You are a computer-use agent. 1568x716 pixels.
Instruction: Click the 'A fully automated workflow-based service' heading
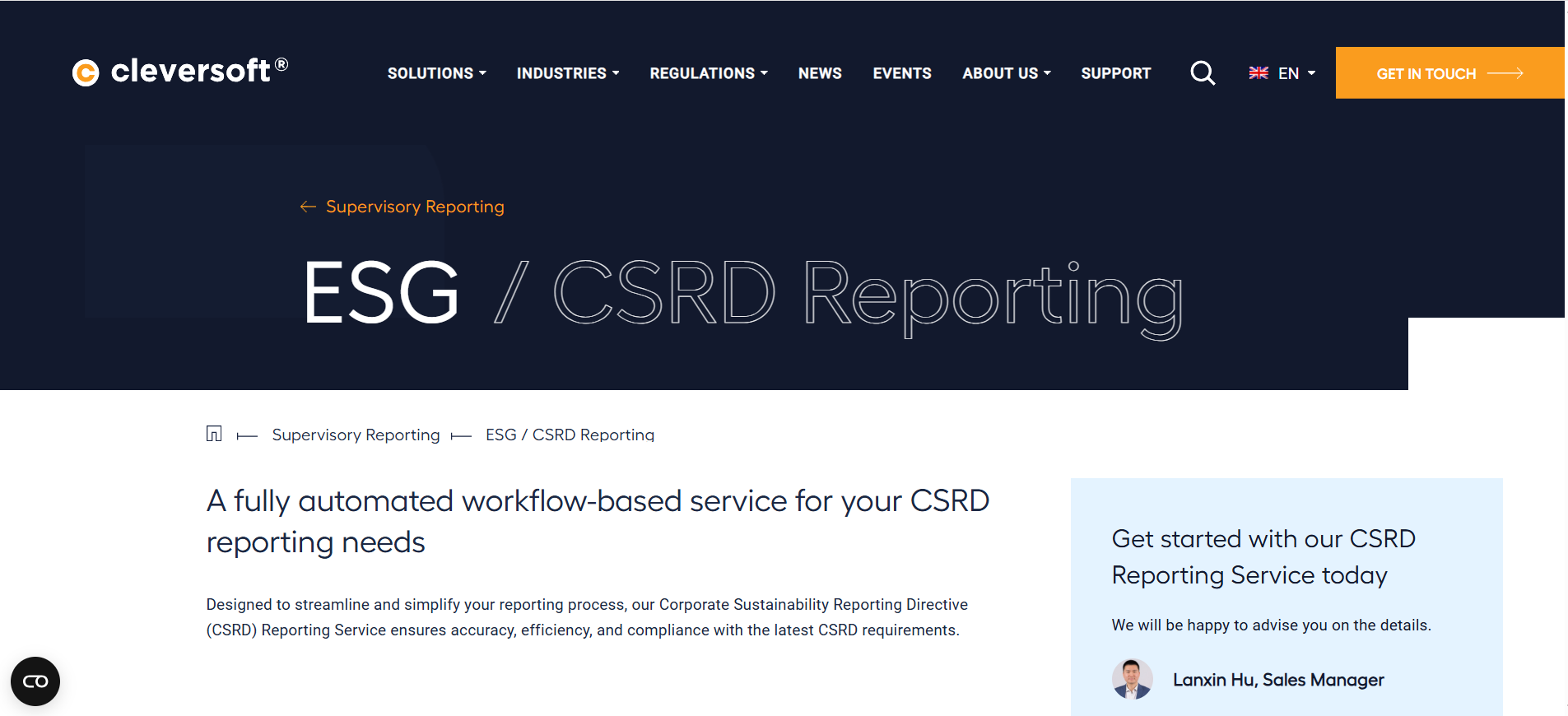click(x=598, y=521)
